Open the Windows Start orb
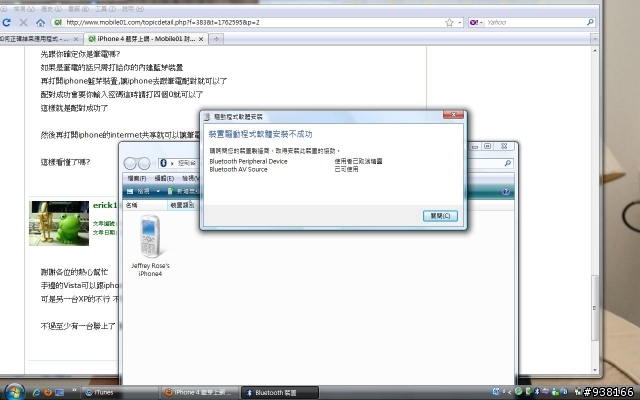The width and height of the screenshot is (640, 400). [x=15, y=392]
